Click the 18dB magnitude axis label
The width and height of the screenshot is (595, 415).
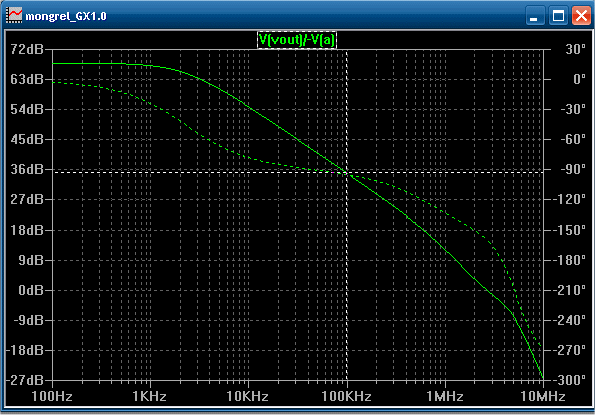click(27, 230)
